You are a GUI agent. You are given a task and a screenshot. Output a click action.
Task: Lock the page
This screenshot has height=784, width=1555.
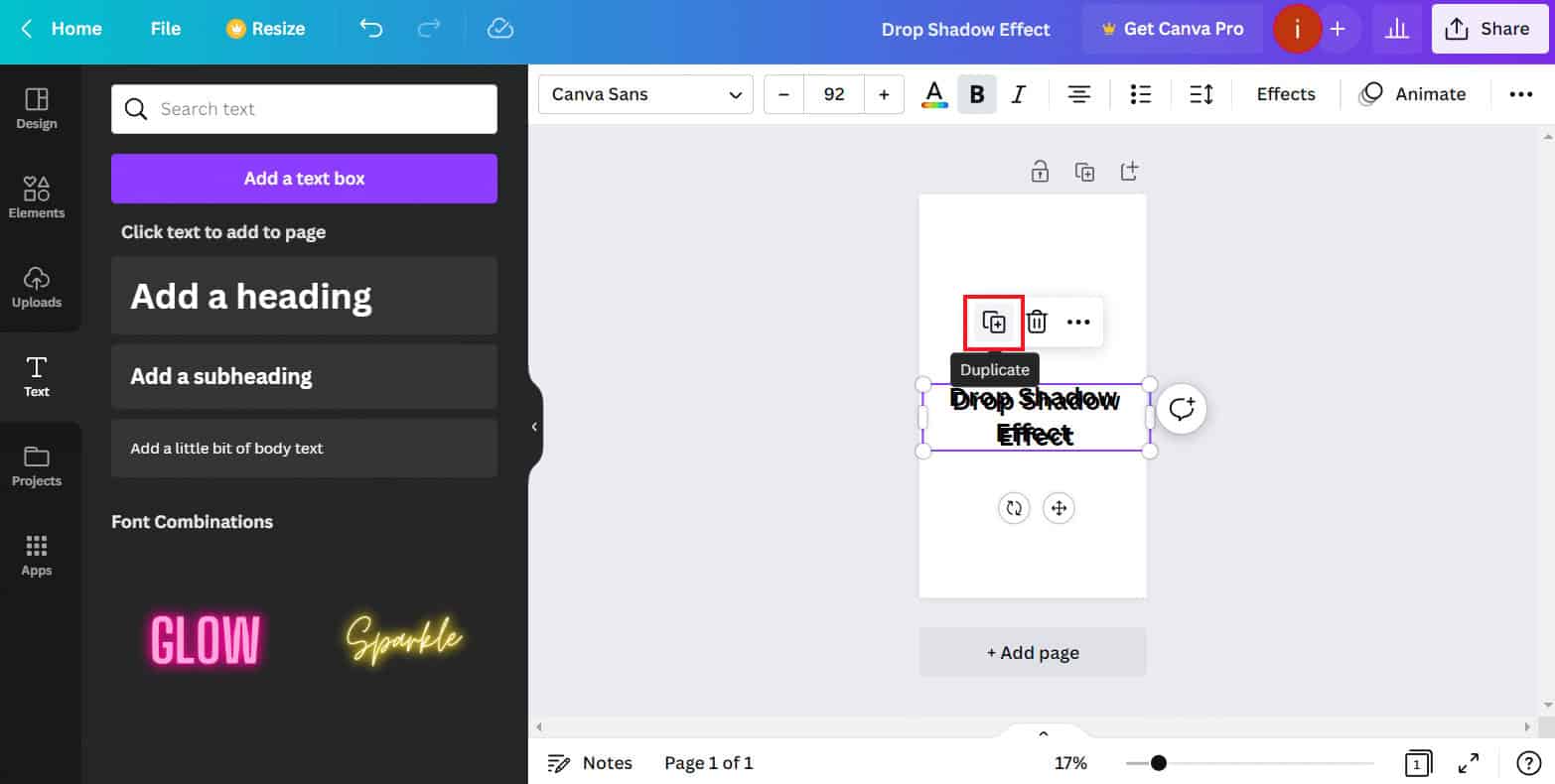click(1040, 172)
